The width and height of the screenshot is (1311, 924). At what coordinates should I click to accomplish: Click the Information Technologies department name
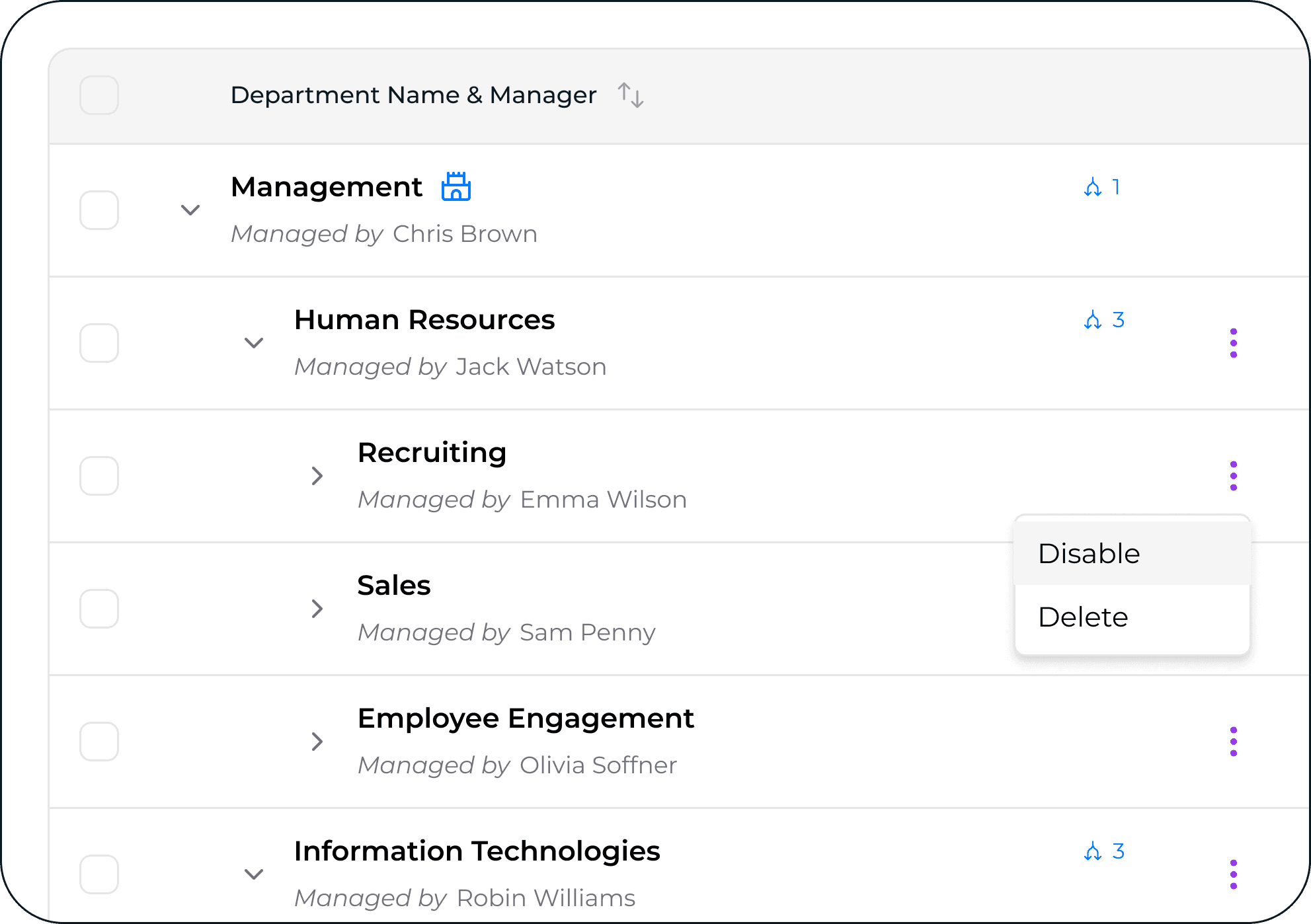tap(477, 851)
